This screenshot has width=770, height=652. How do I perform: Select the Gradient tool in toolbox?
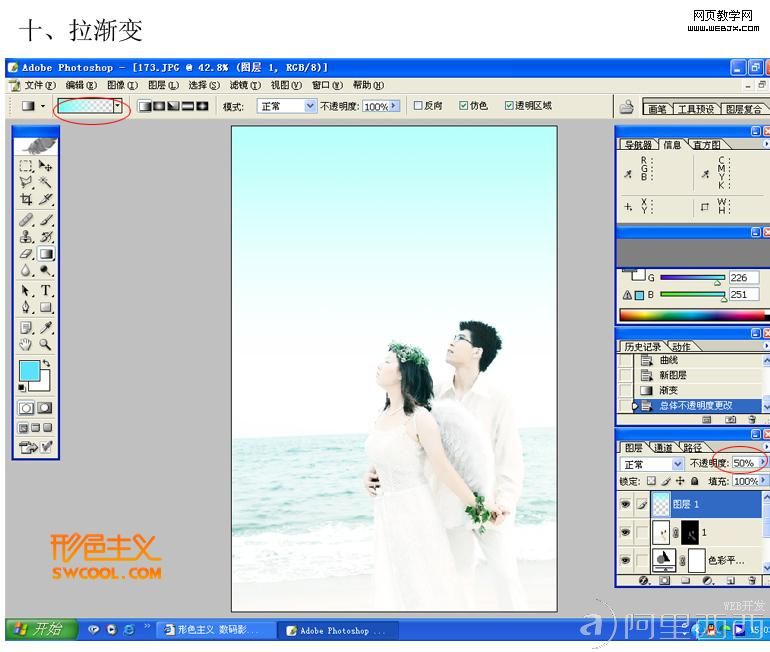pos(46,253)
